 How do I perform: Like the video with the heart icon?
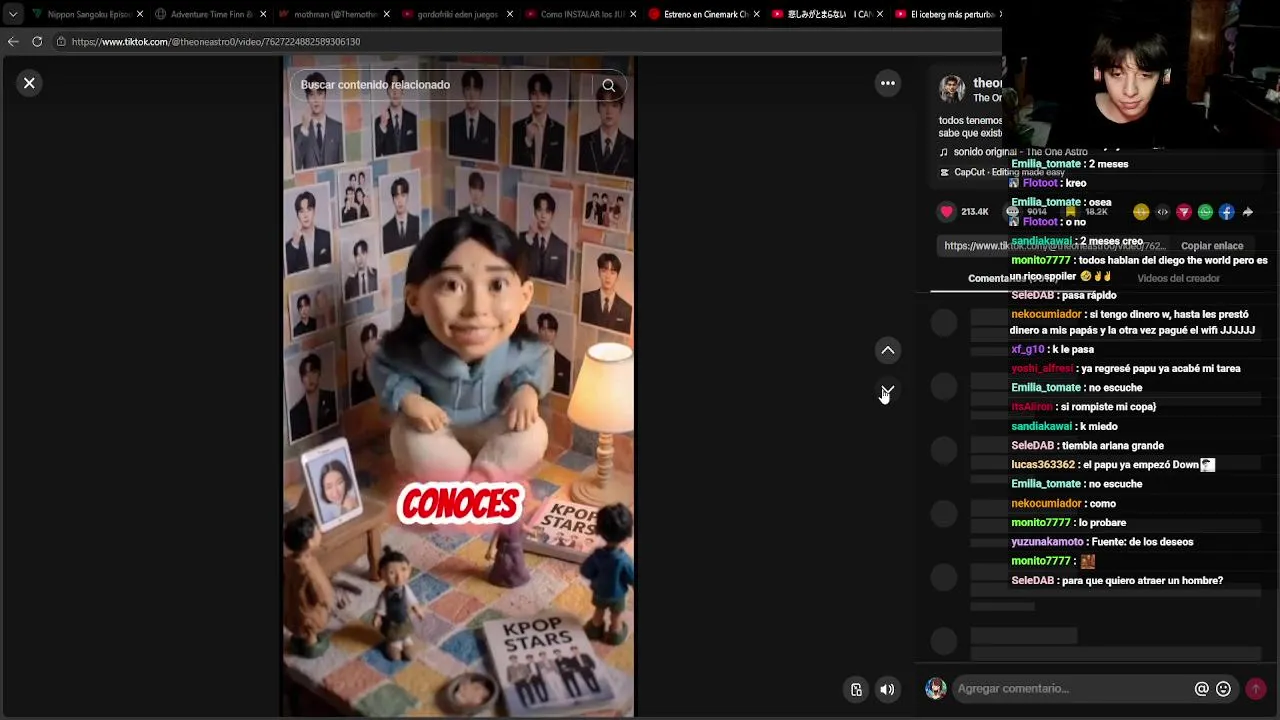tap(946, 212)
